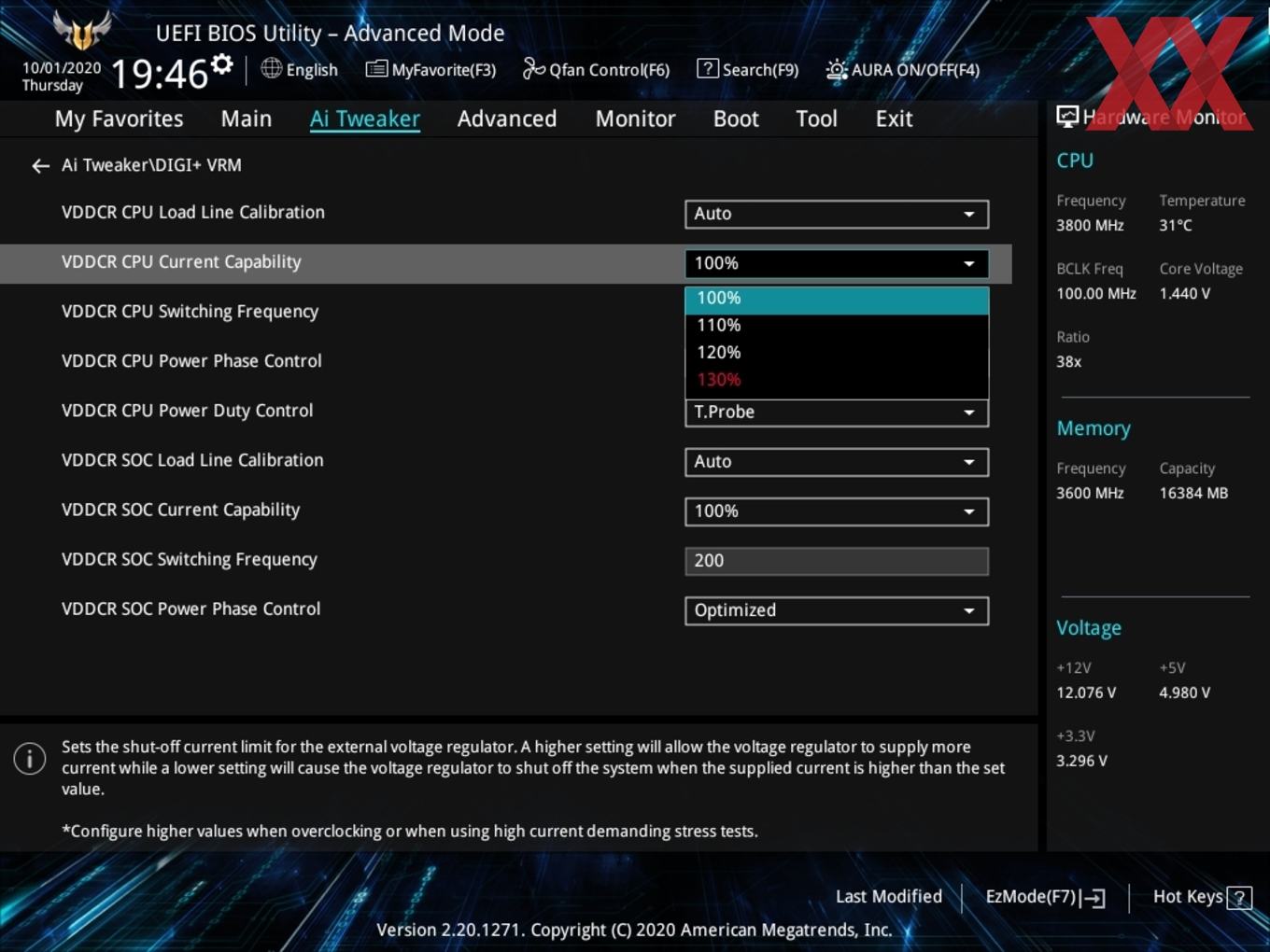This screenshot has width=1270, height=952.
Task: Choose 100% in the open list
Action: [x=837, y=299]
